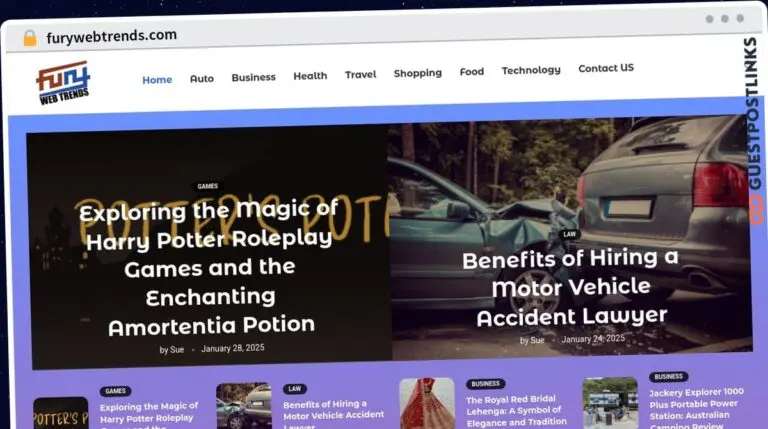Go to the Home menu item
The width and height of the screenshot is (768, 429).
(x=157, y=79)
